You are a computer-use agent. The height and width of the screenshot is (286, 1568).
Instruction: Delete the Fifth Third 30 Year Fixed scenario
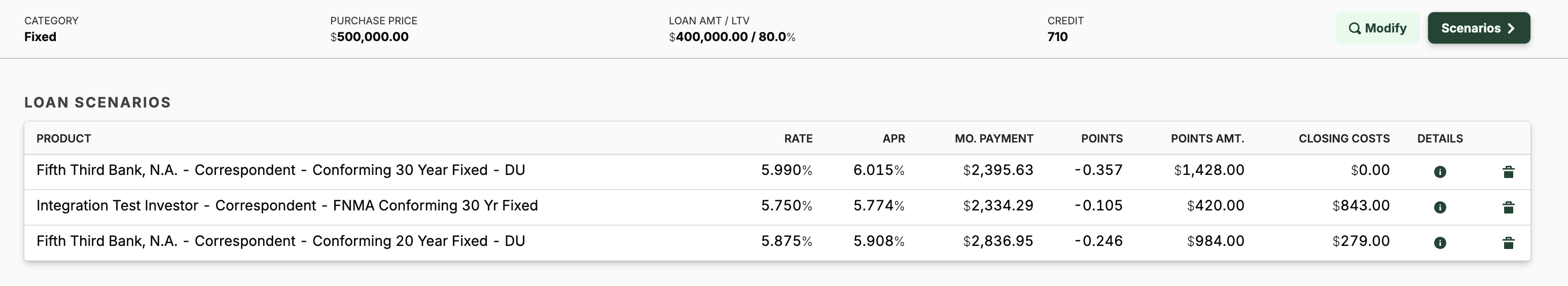pyautogui.click(x=1508, y=172)
